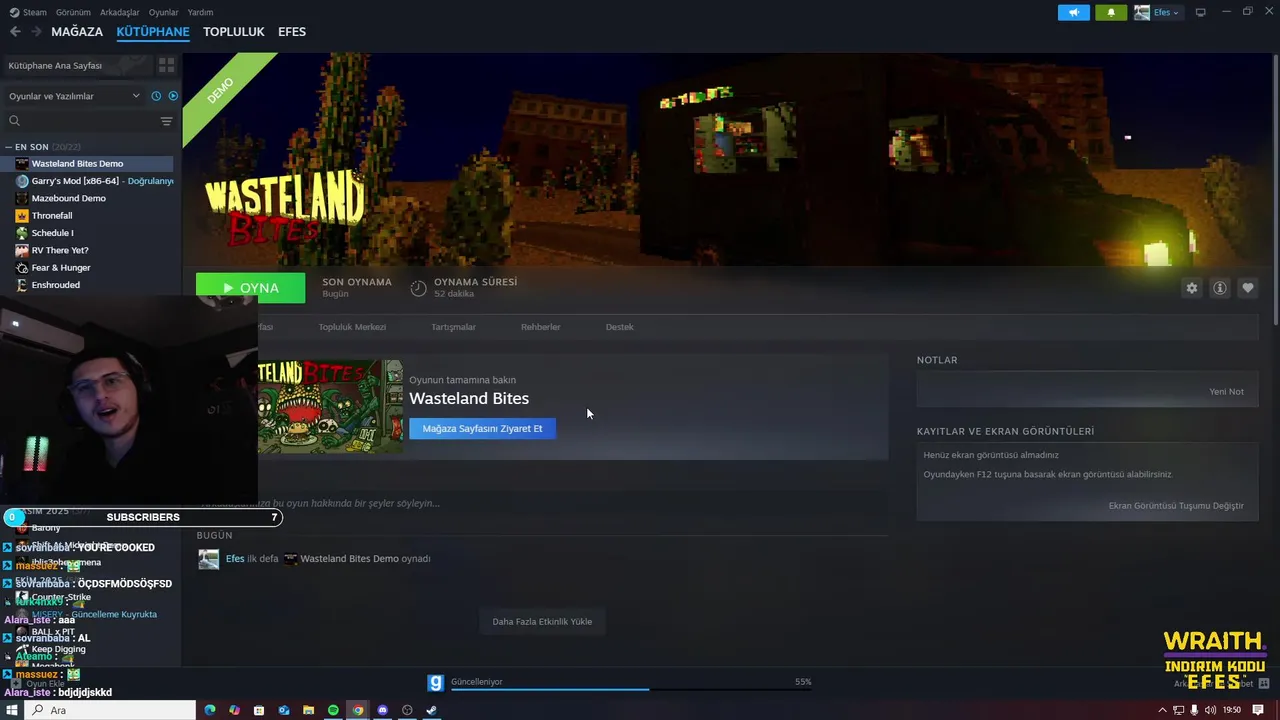
Task: Open Microsoft Store from taskbar
Action: pos(259,710)
